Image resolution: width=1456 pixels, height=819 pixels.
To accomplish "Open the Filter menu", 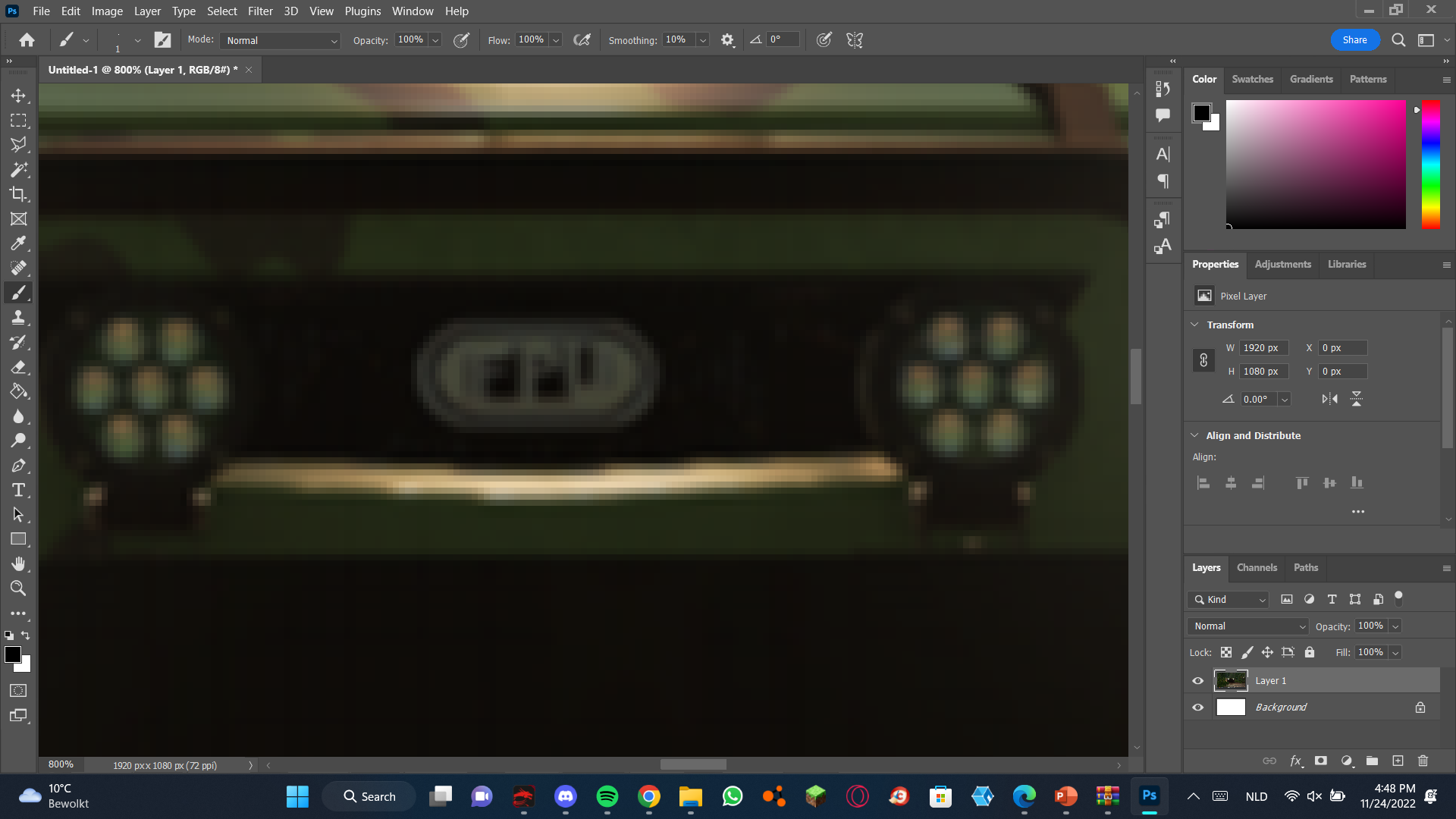I will point(260,11).
